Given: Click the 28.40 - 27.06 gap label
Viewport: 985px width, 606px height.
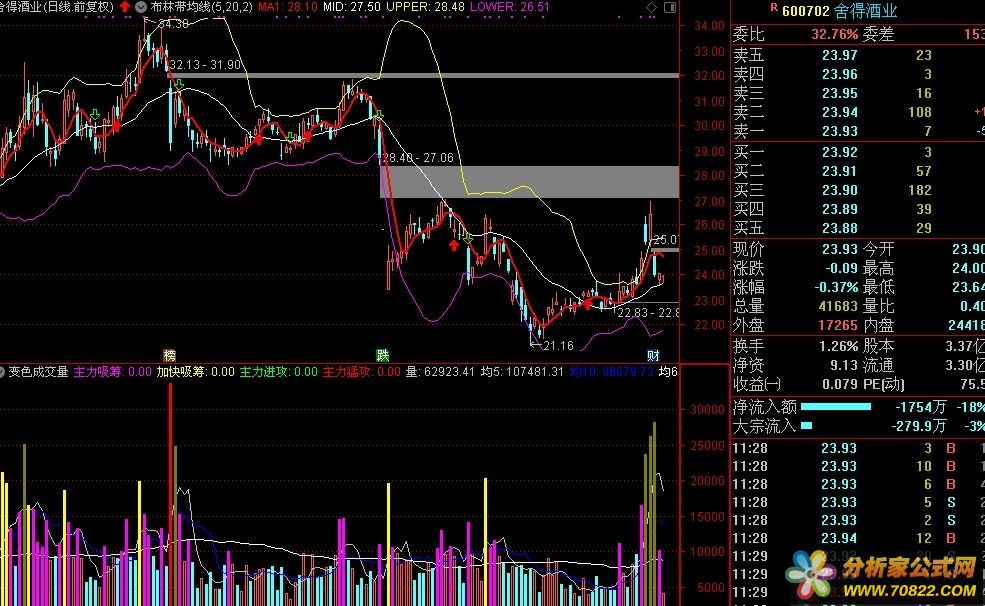Looking at the screenshot, I should pyautogui.click(x=418, y=158).
